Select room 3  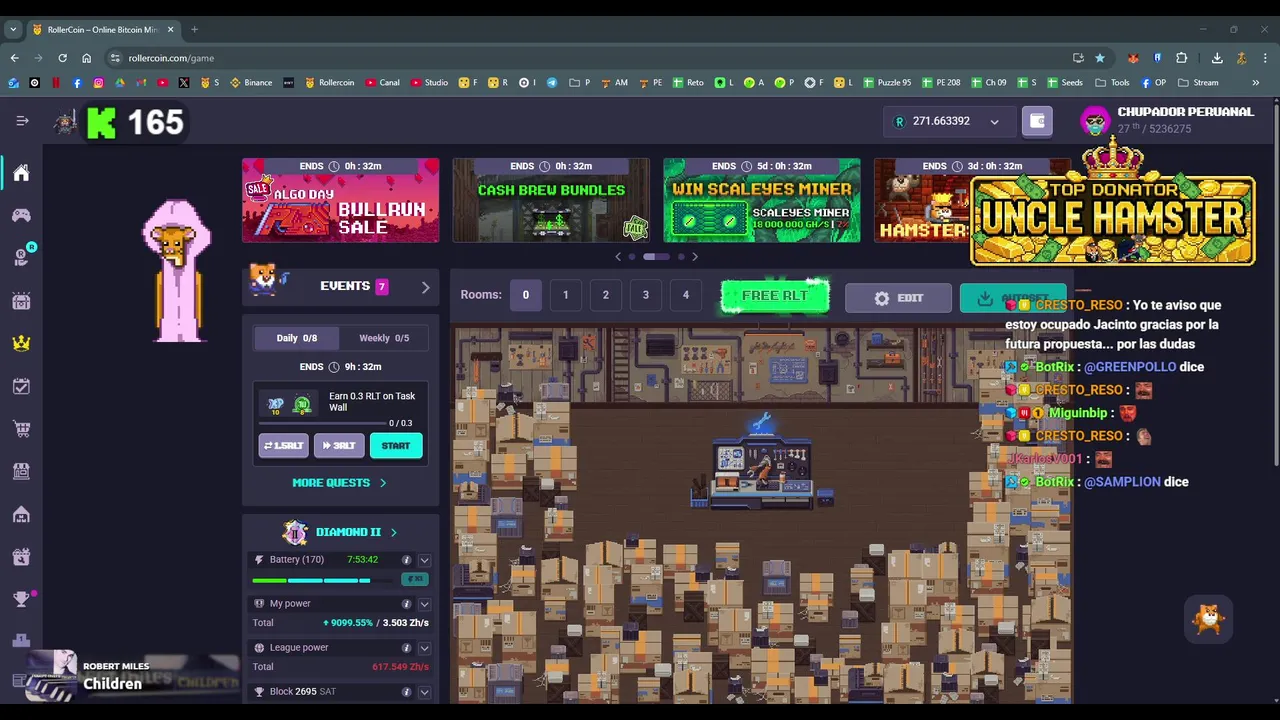[646, 295]
